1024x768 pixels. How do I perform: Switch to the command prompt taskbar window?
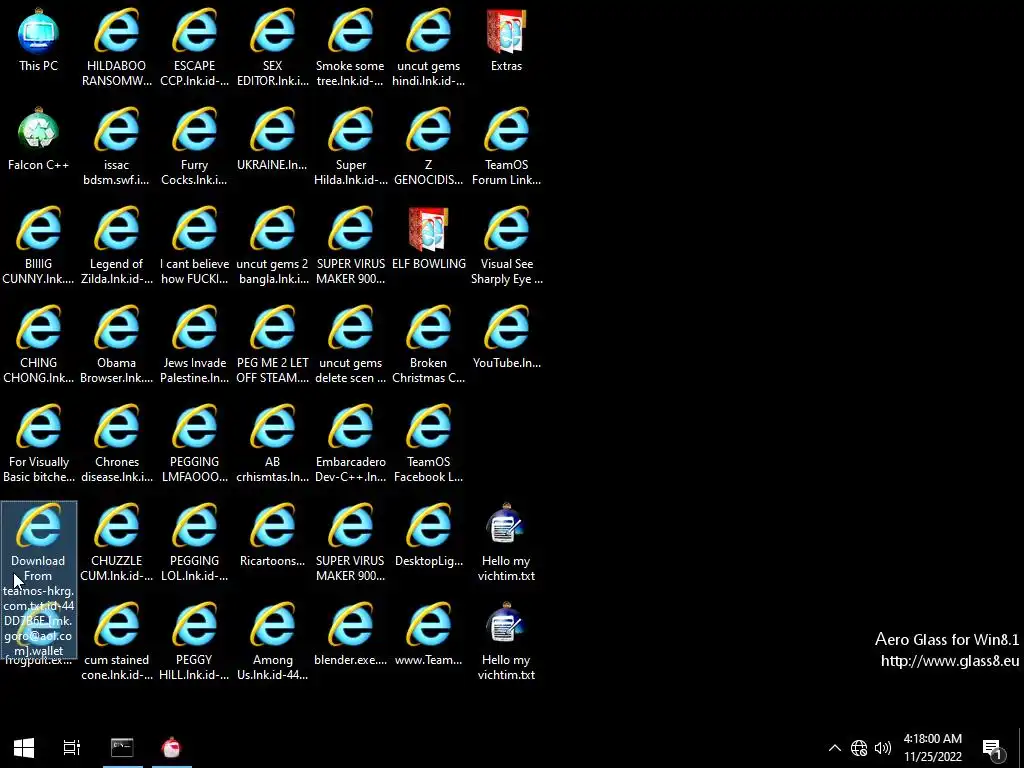(122, 748)
